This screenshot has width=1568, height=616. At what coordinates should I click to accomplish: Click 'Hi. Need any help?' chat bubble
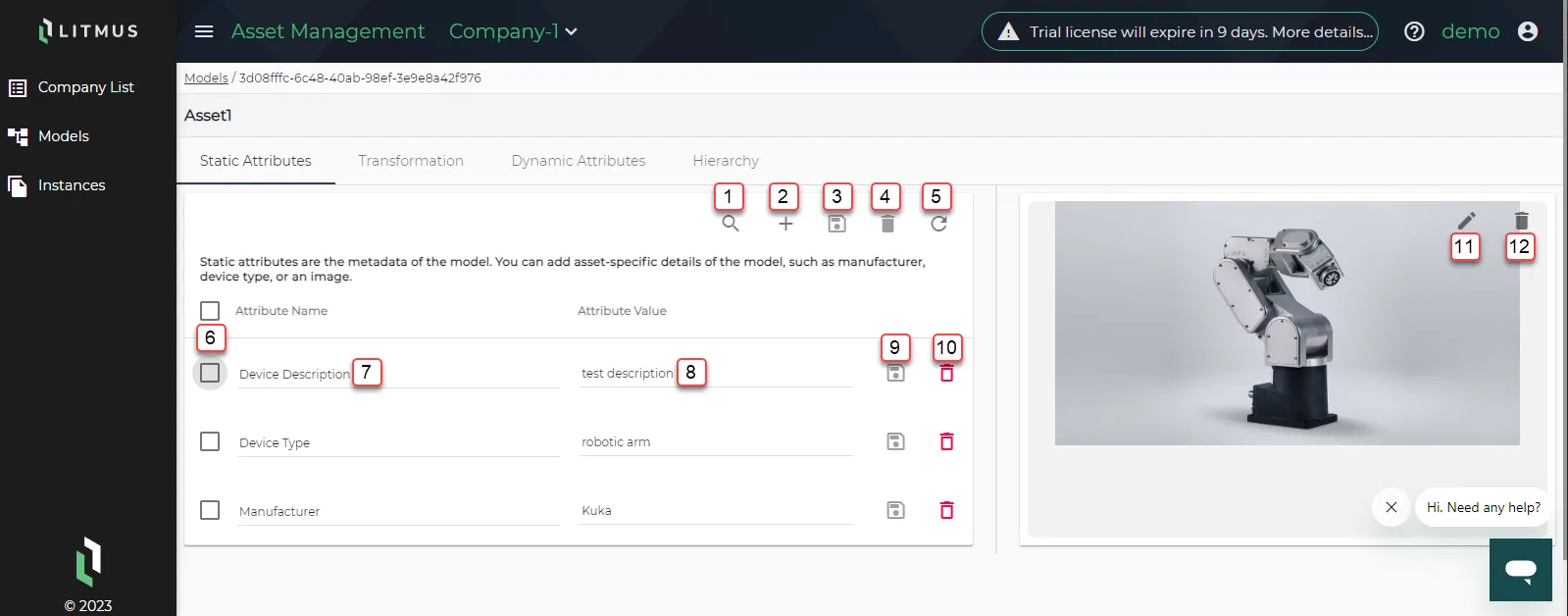1483,507
